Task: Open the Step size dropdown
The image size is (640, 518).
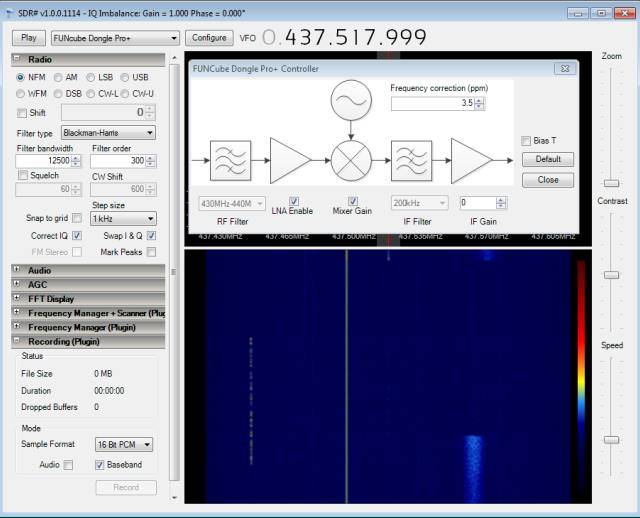Action: 123,219
